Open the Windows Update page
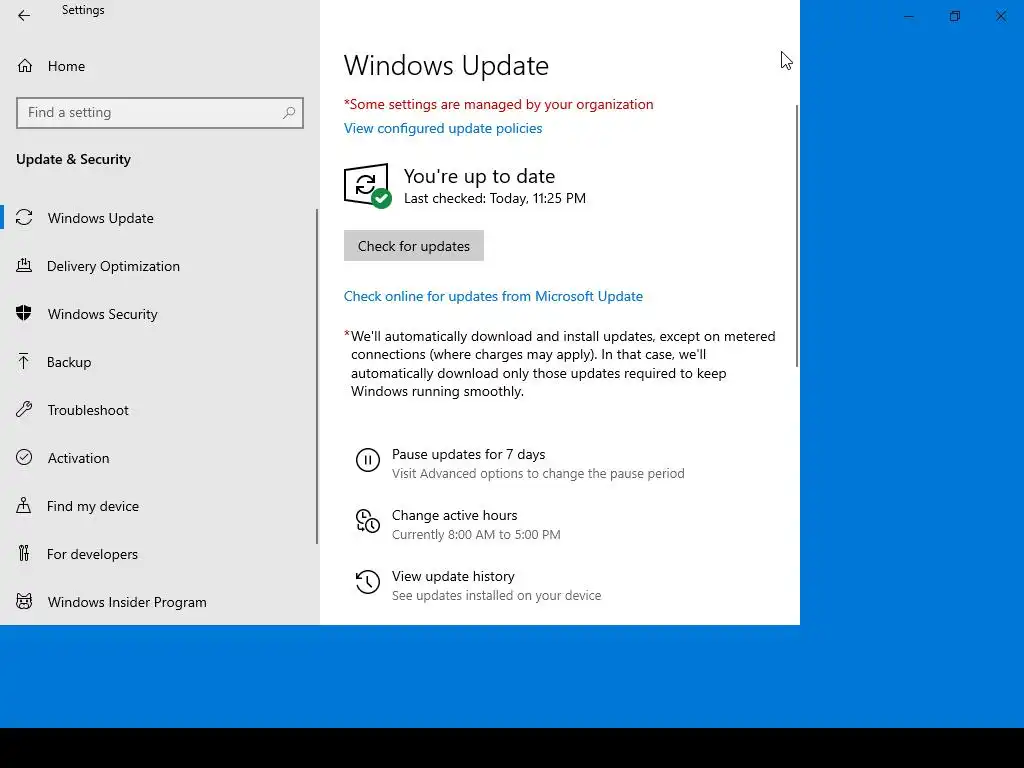This screenshot has height=768, width=1024. (101, 218)
